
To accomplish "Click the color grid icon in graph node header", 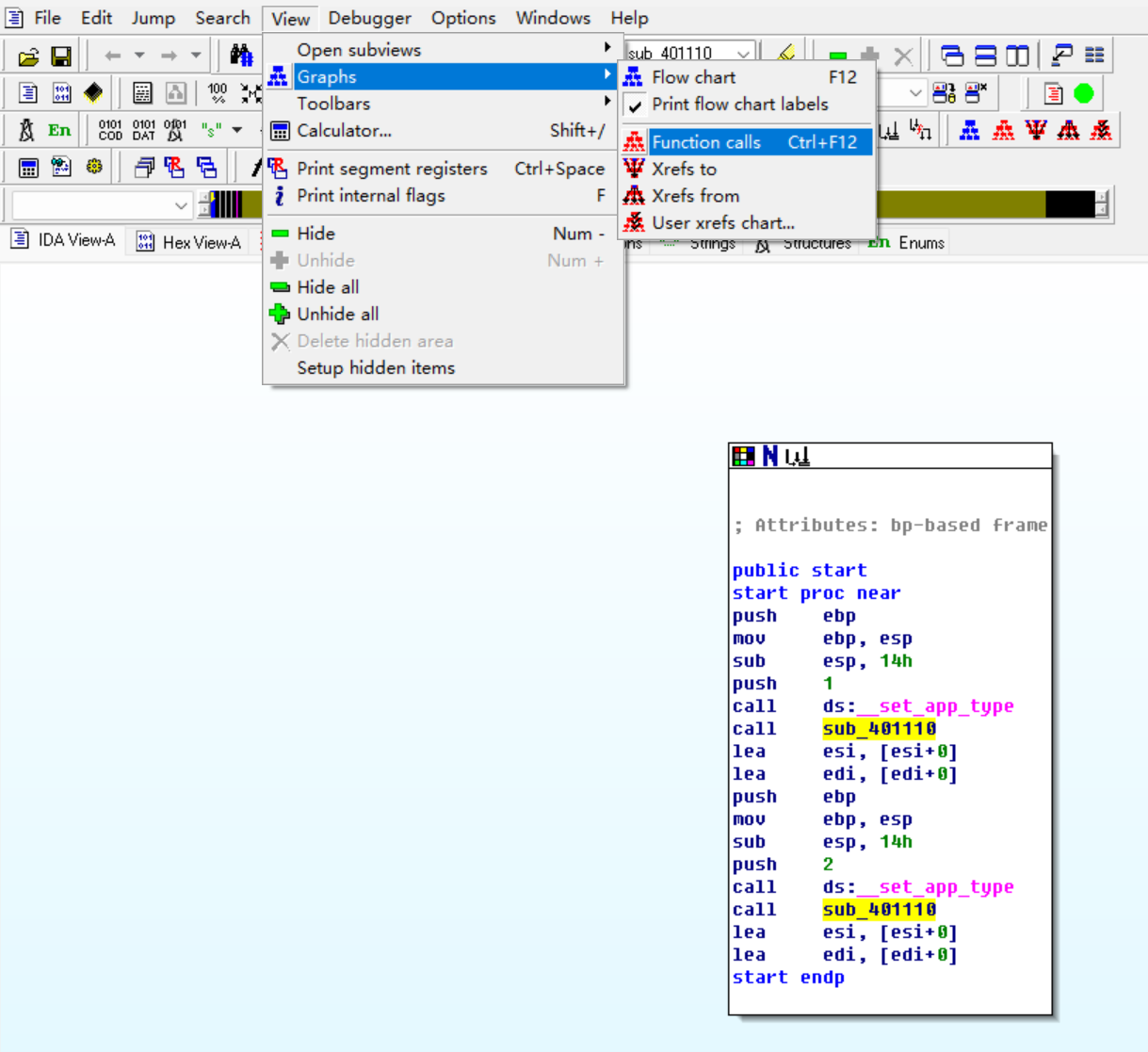I will click(x=743, y=457).
